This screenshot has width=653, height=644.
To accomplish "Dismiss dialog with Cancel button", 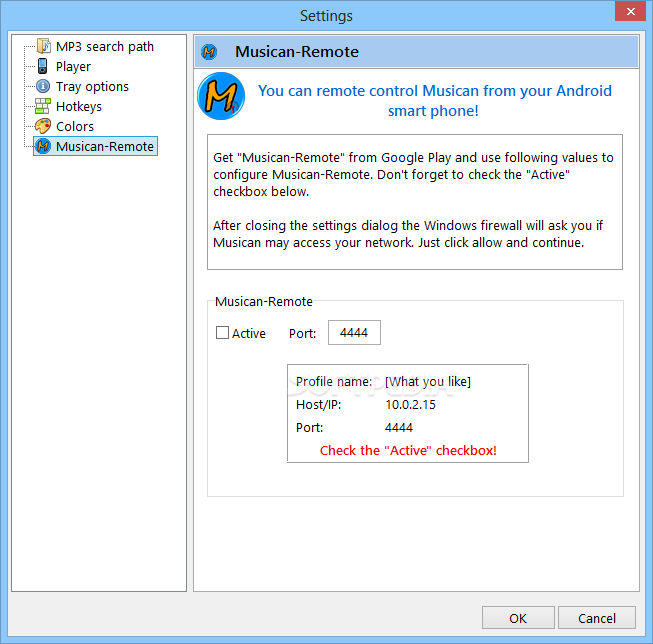I will click(597, 618).
